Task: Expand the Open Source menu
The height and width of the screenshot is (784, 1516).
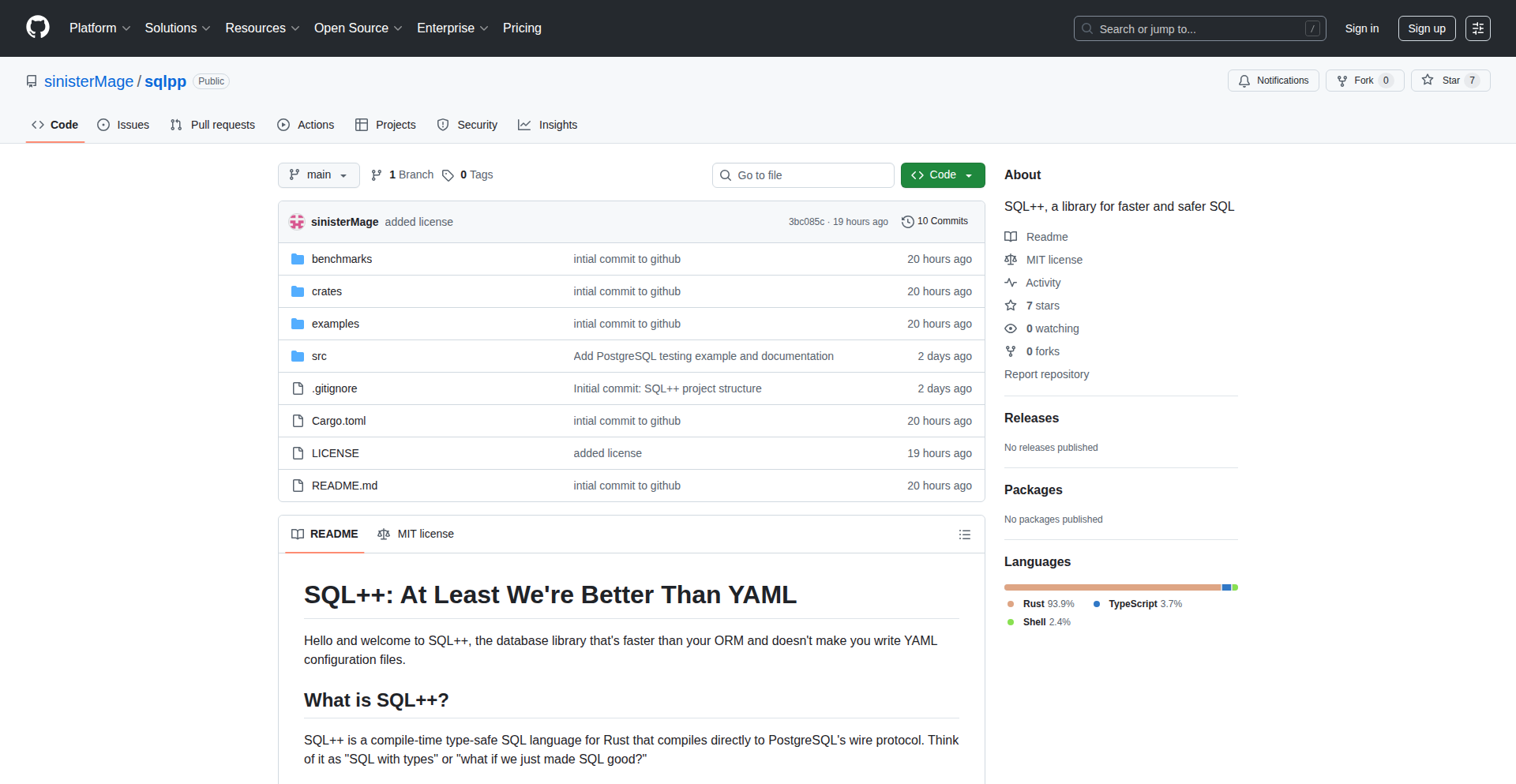Action: click(358, 28)
